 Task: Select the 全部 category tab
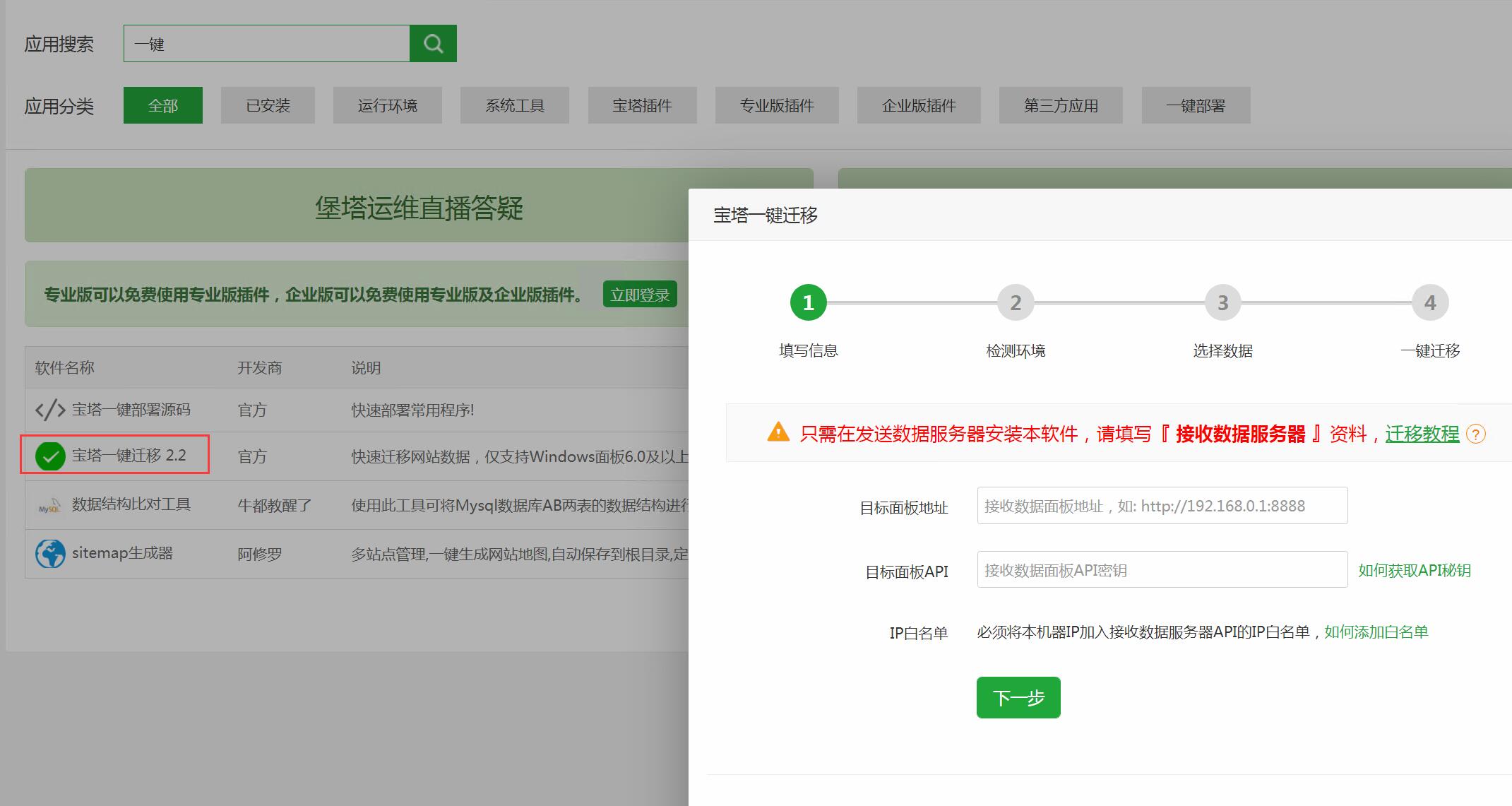(163, 105)
